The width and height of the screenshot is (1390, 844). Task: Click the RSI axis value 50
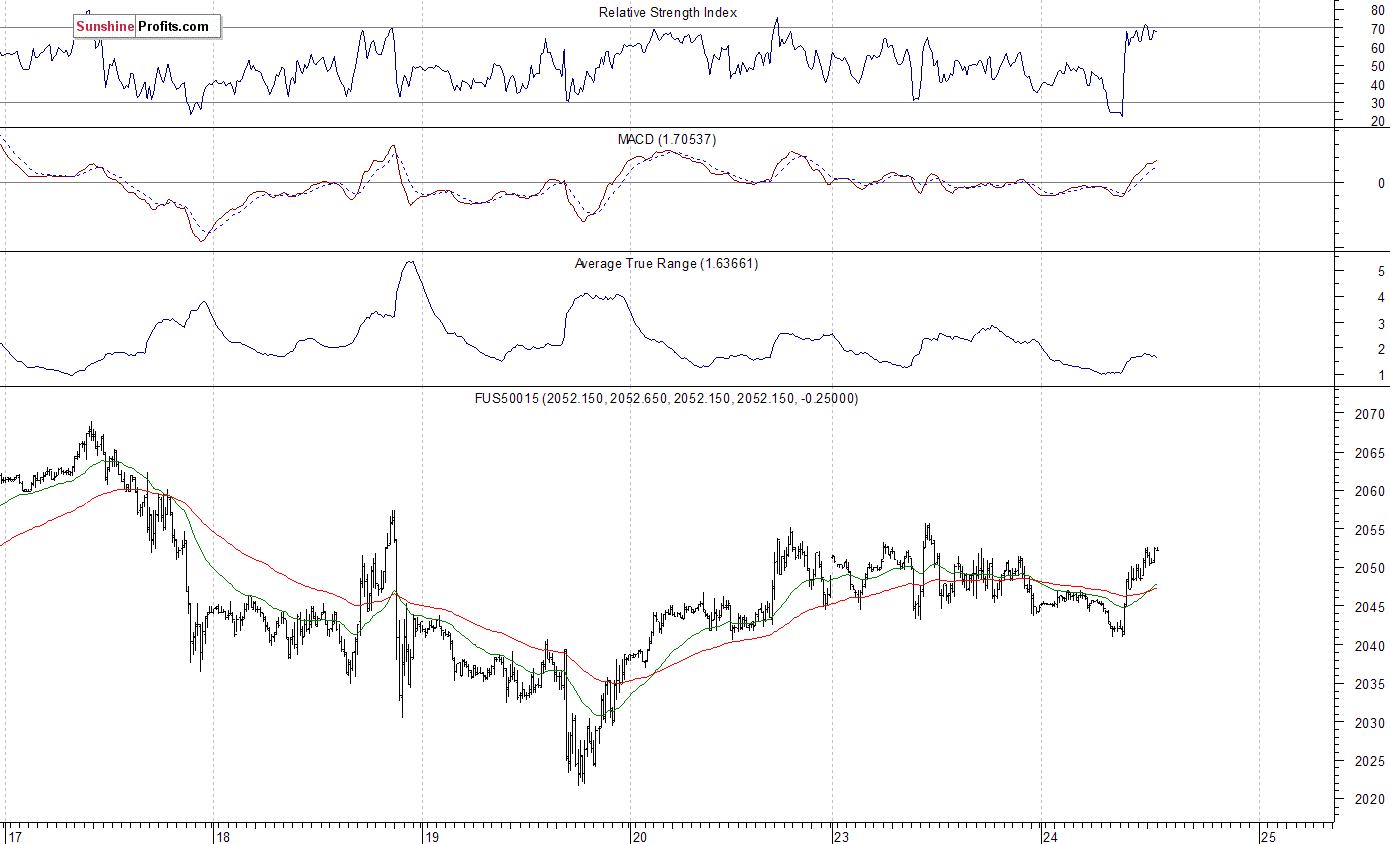pyautogui.click(x=1377, y=66)
